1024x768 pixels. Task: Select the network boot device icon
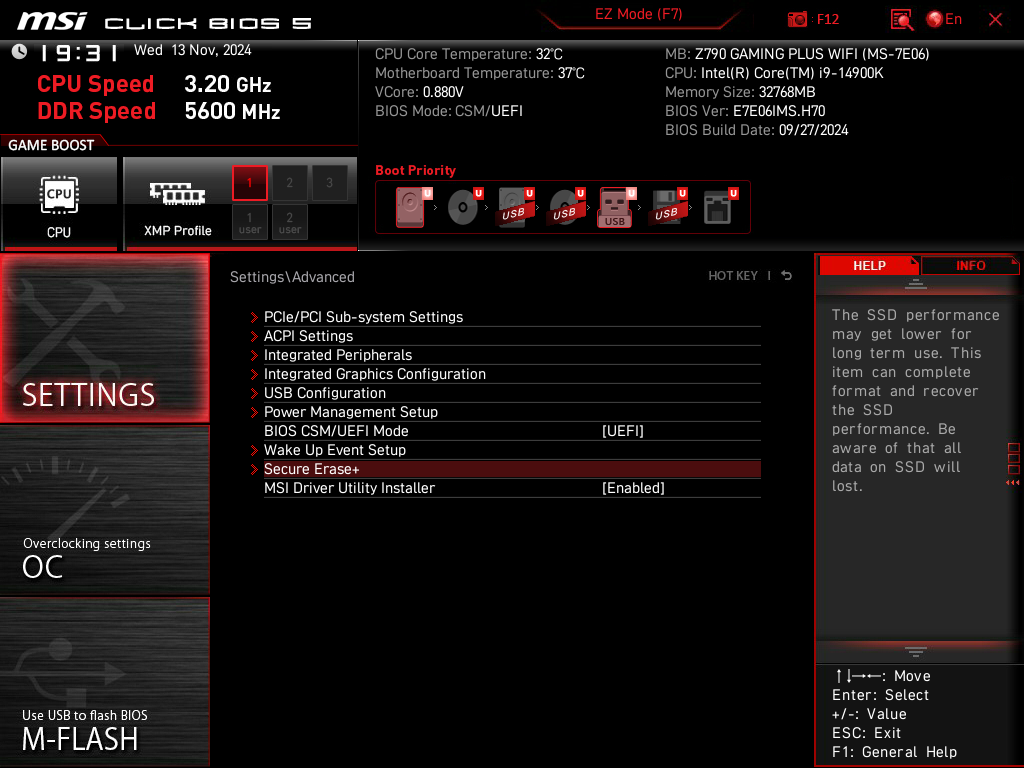click(720, 207)
